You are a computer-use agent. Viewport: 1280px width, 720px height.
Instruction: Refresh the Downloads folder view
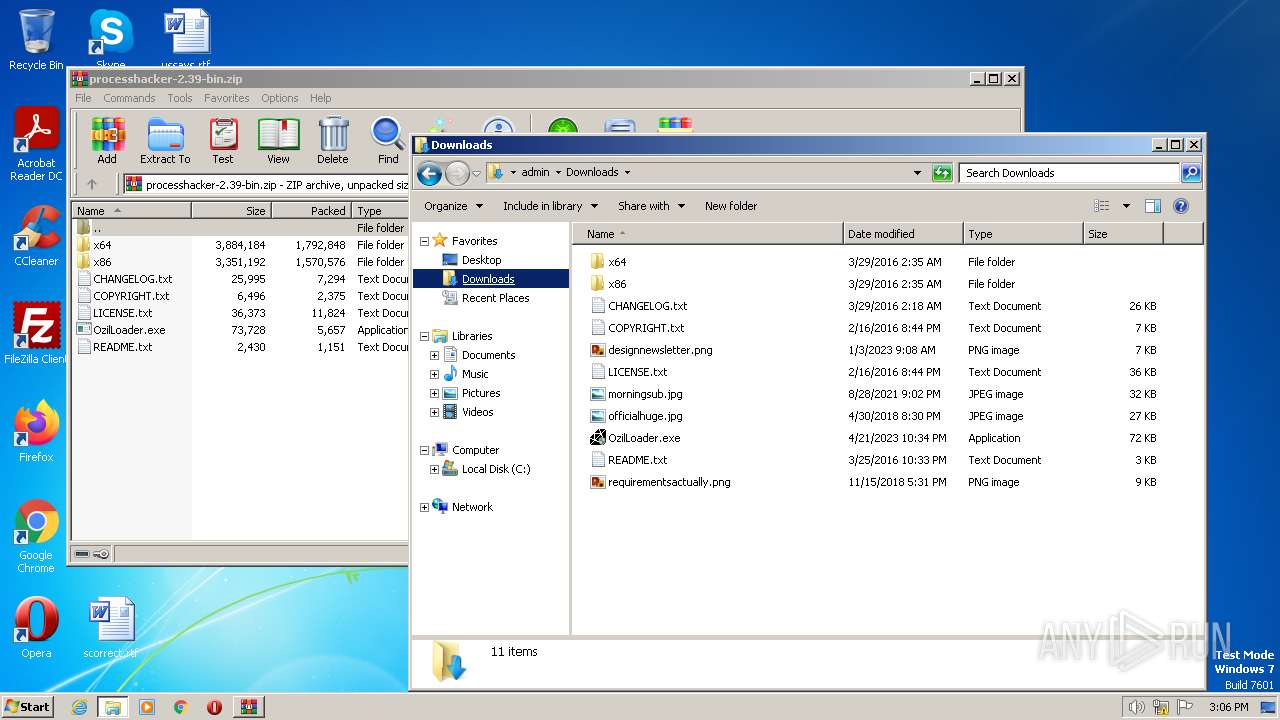(942, 173)
